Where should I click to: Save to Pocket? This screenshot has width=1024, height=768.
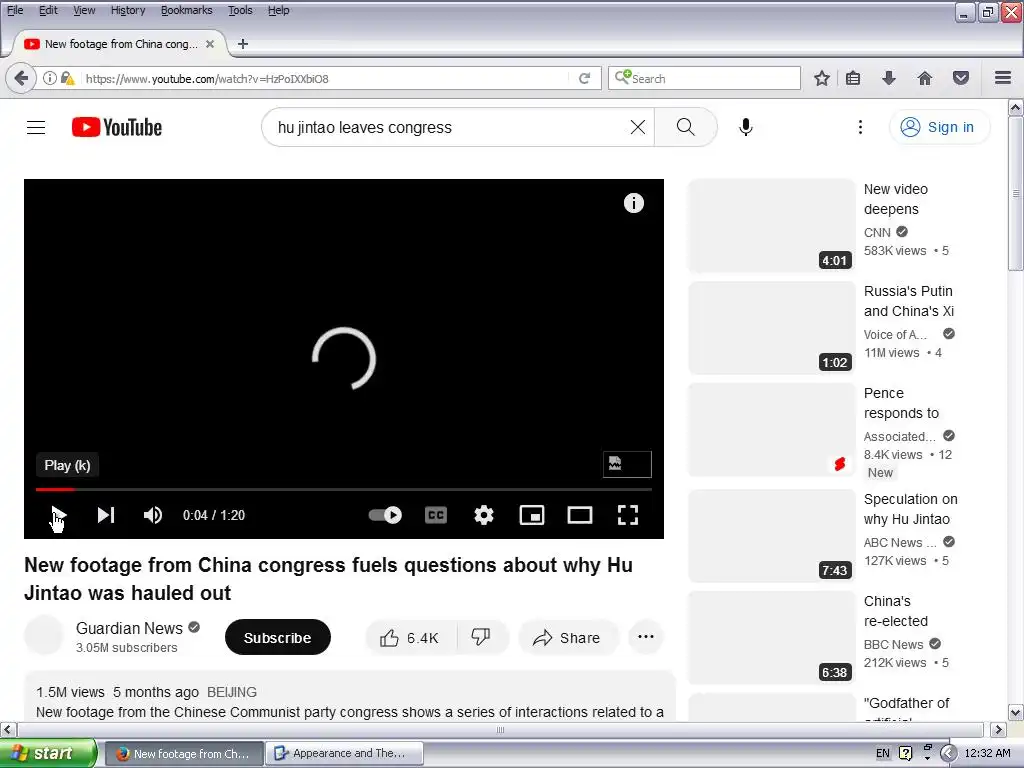point(961,78)
